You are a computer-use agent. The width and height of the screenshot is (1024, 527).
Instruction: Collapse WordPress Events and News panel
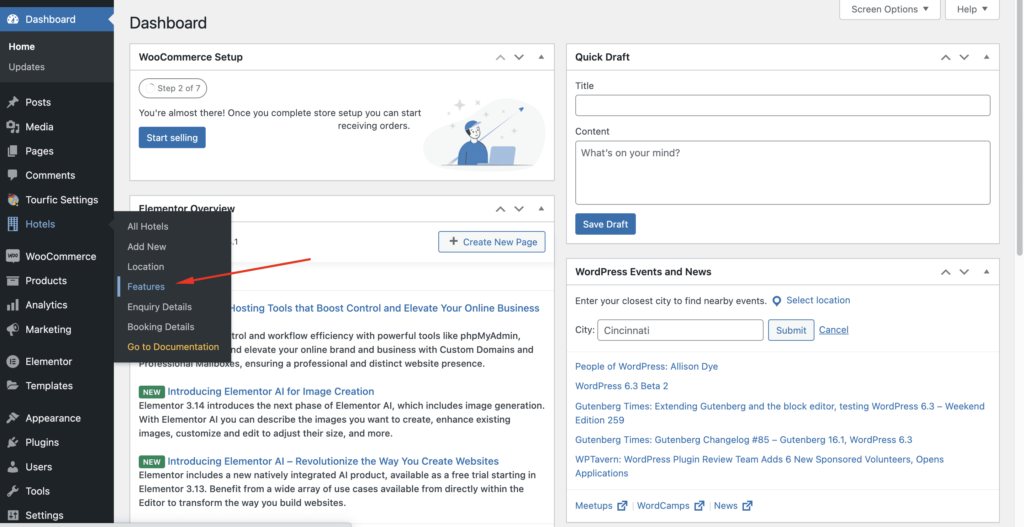[986, 272]
